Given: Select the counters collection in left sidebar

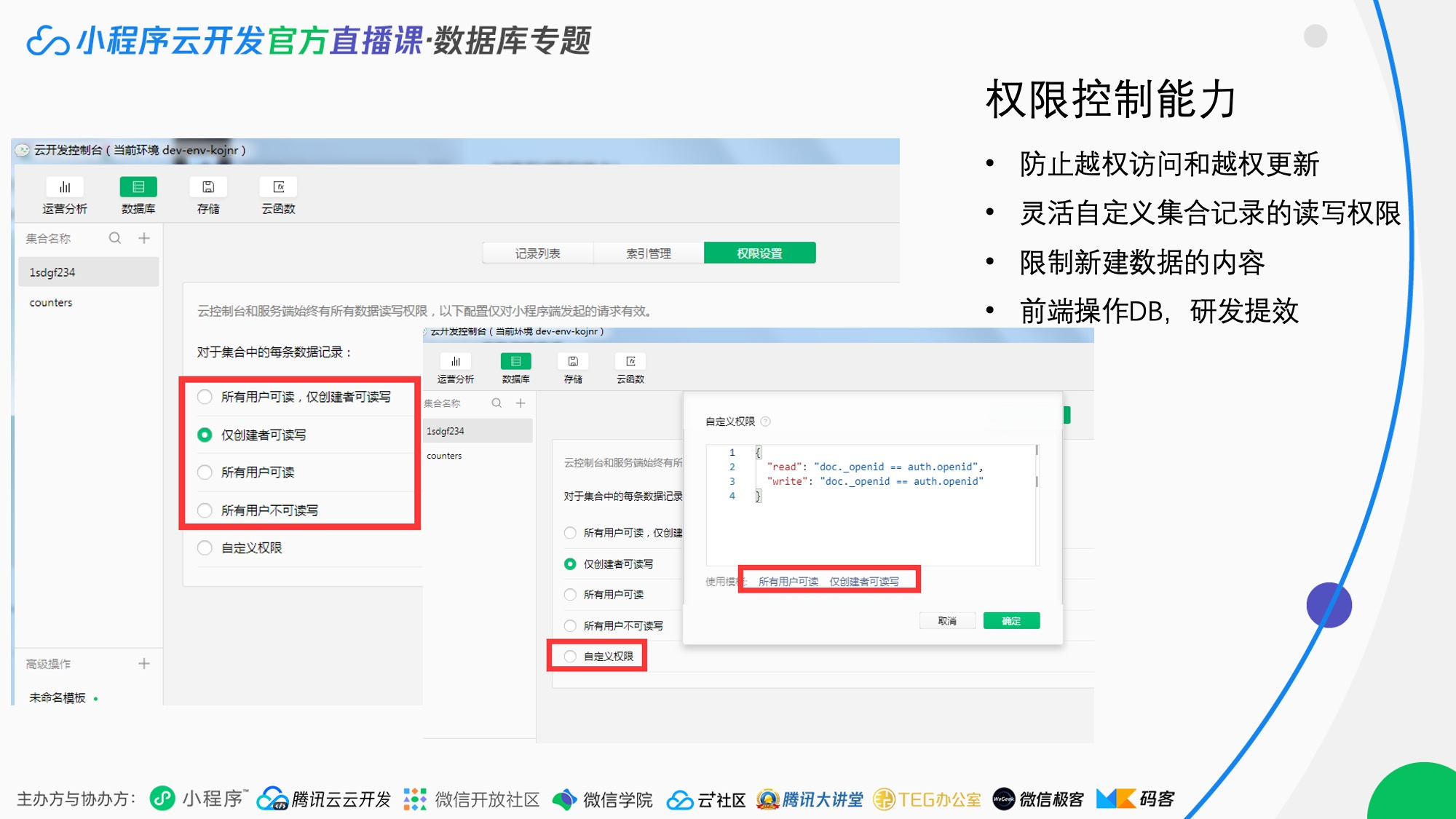Looking at the screenshot, I should tap(51, 303).
